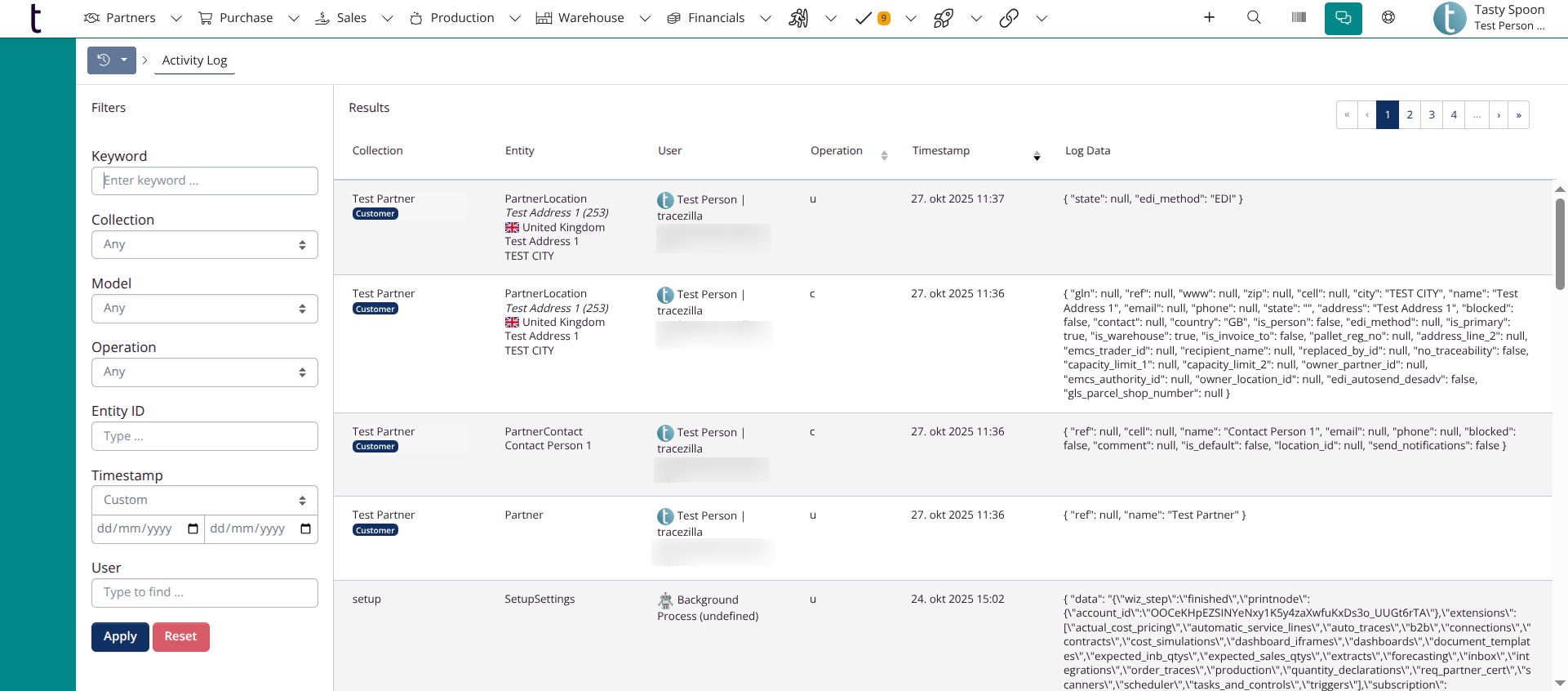Focus the Keyword input field

click(204, 181)
